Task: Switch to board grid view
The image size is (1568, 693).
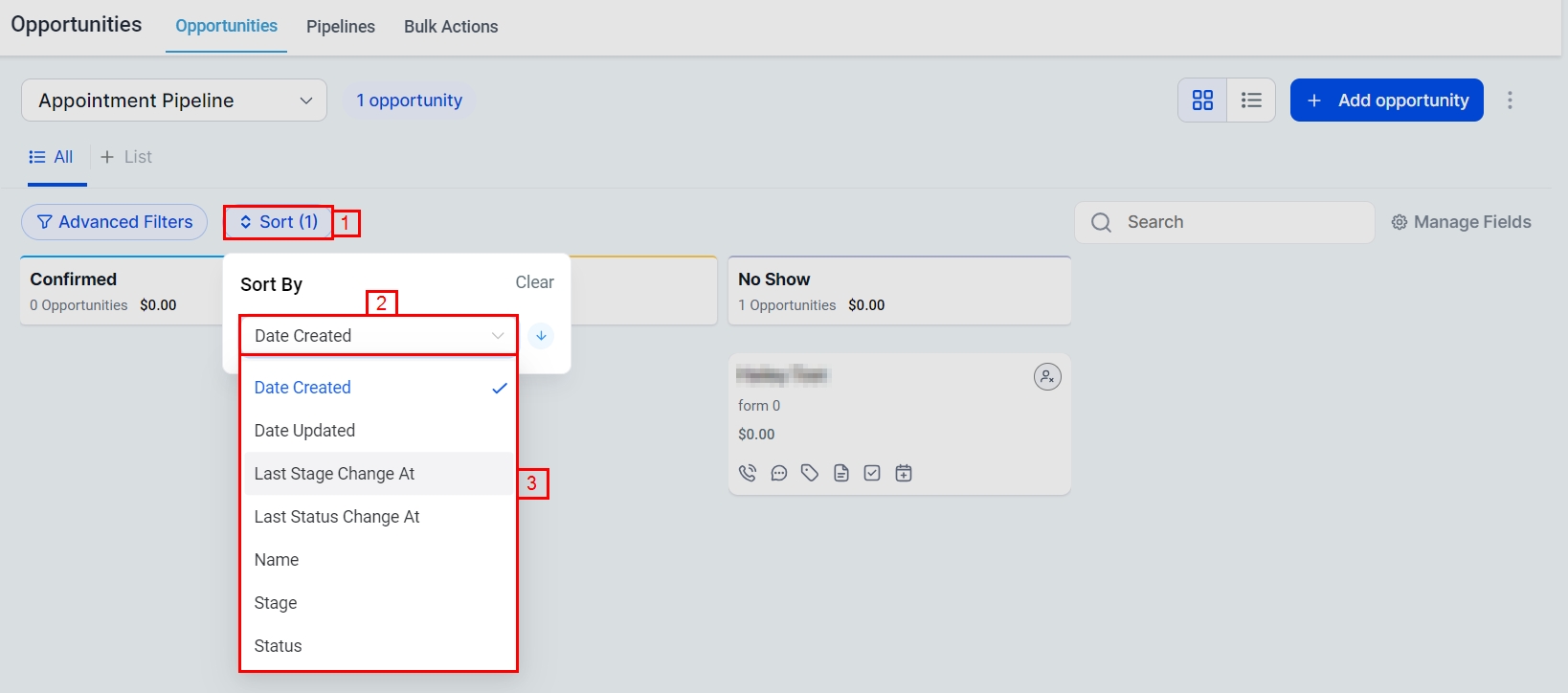Action: tap(1202, 101)
